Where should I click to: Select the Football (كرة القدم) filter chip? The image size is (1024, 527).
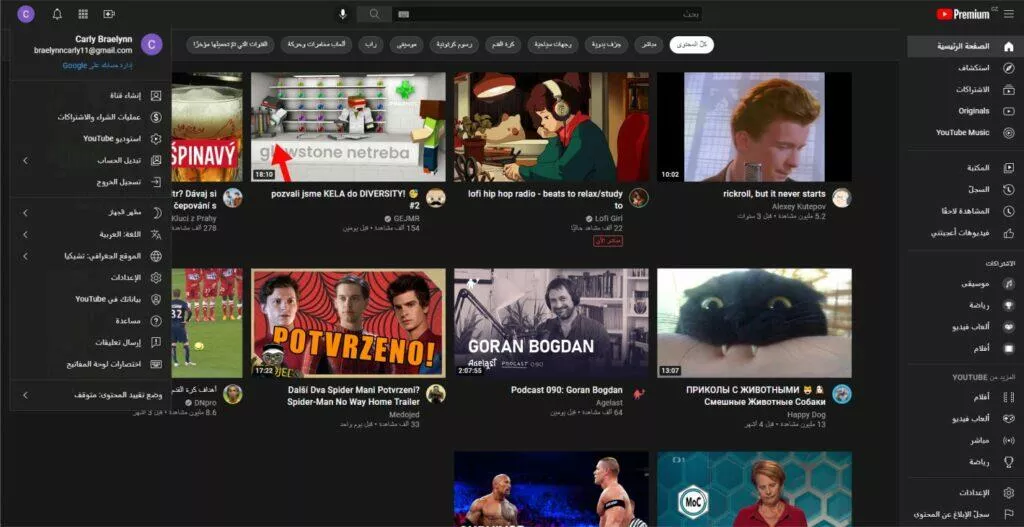[x=503, y=44]
